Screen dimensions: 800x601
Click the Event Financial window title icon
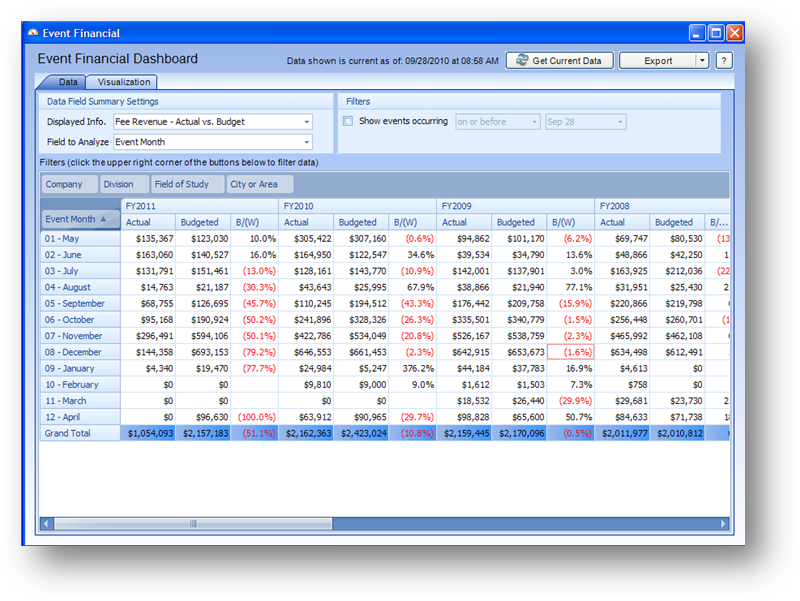tap(33, 33)
